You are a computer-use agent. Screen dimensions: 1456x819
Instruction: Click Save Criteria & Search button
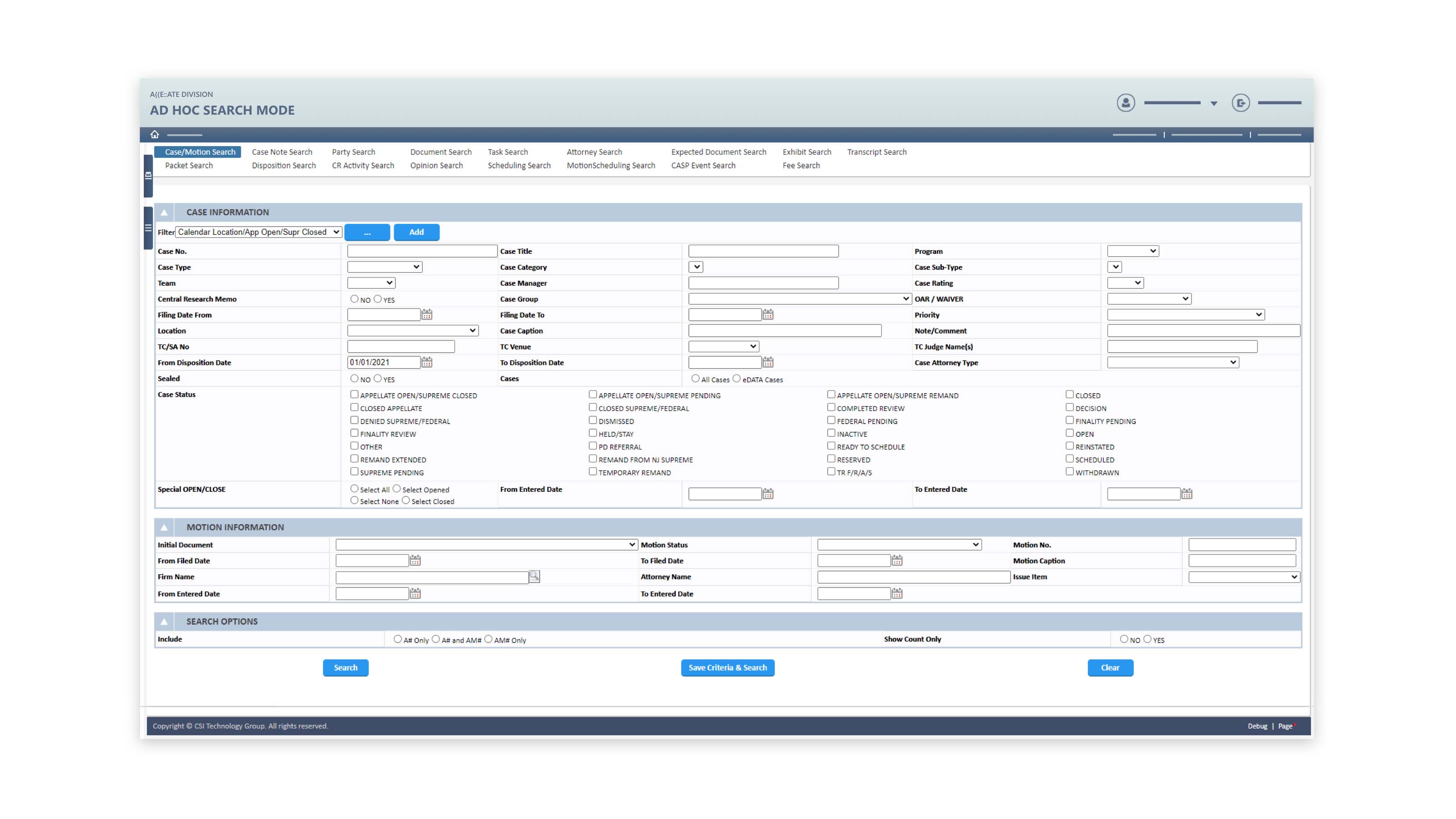coord(728,668)
